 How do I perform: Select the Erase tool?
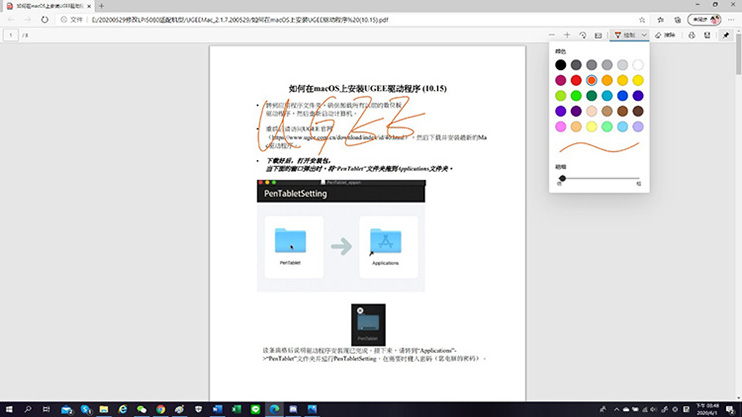pos(665,35)
